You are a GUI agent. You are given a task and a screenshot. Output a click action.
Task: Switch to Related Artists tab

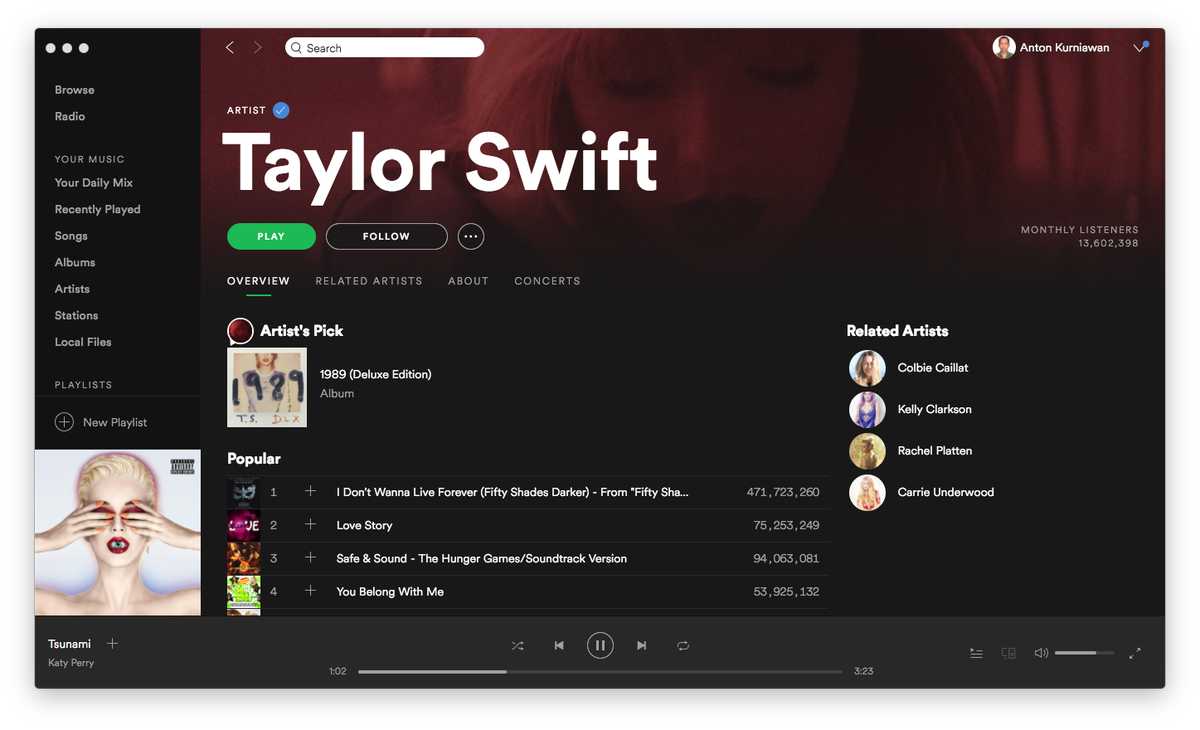point(369,281)
